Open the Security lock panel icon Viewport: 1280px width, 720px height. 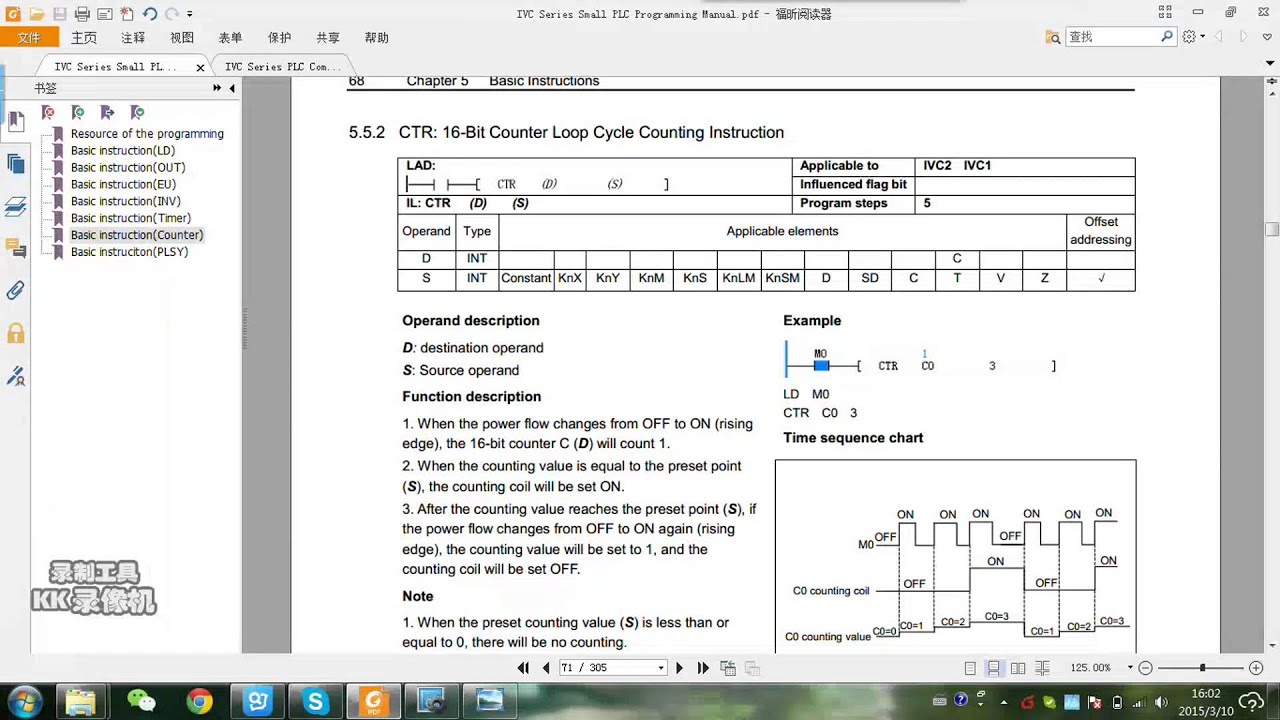15,333
